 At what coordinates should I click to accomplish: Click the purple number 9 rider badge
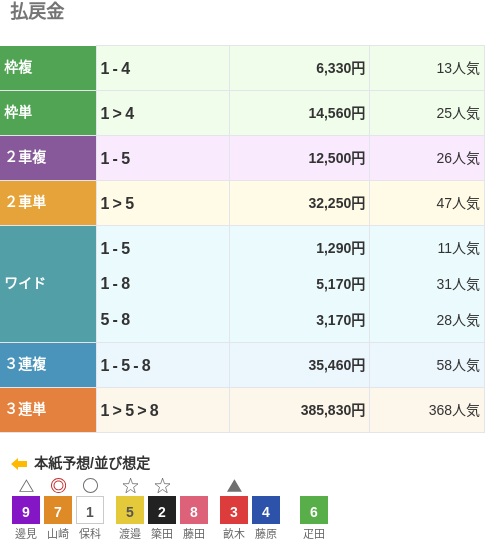coord(26,510)
